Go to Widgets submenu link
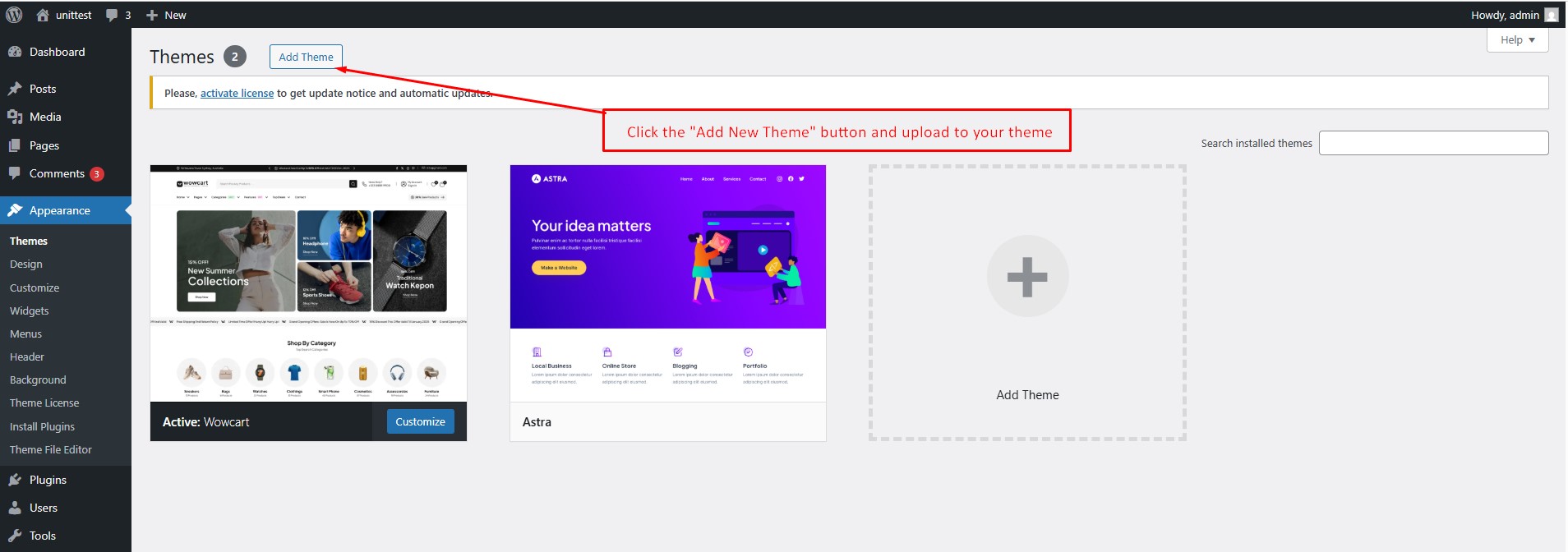Screen dimensions: 1568x552 pyautogui.click(x=30, y=310)
